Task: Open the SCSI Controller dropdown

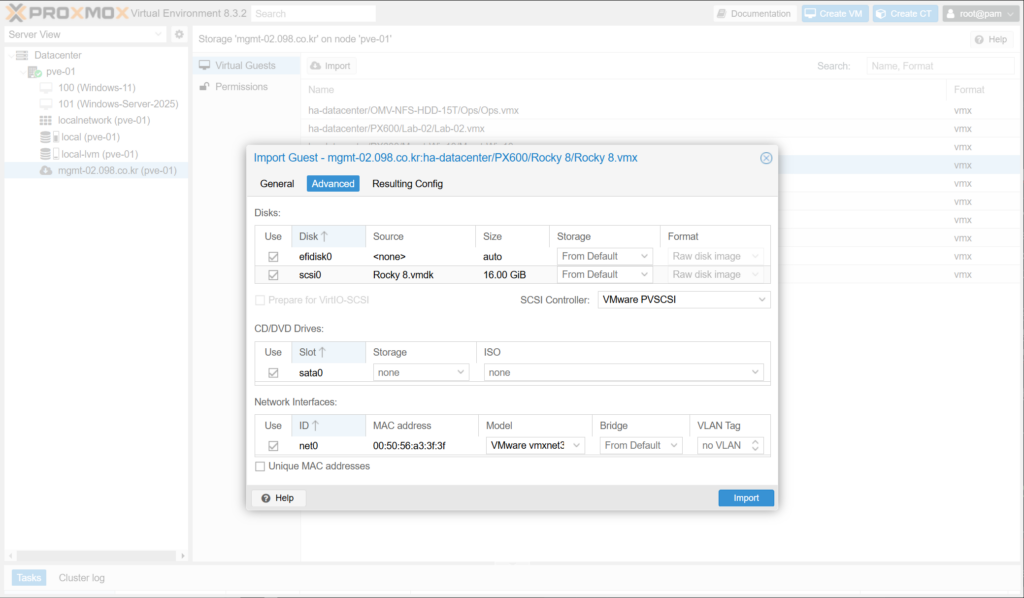Action: (x=684, y=300)
